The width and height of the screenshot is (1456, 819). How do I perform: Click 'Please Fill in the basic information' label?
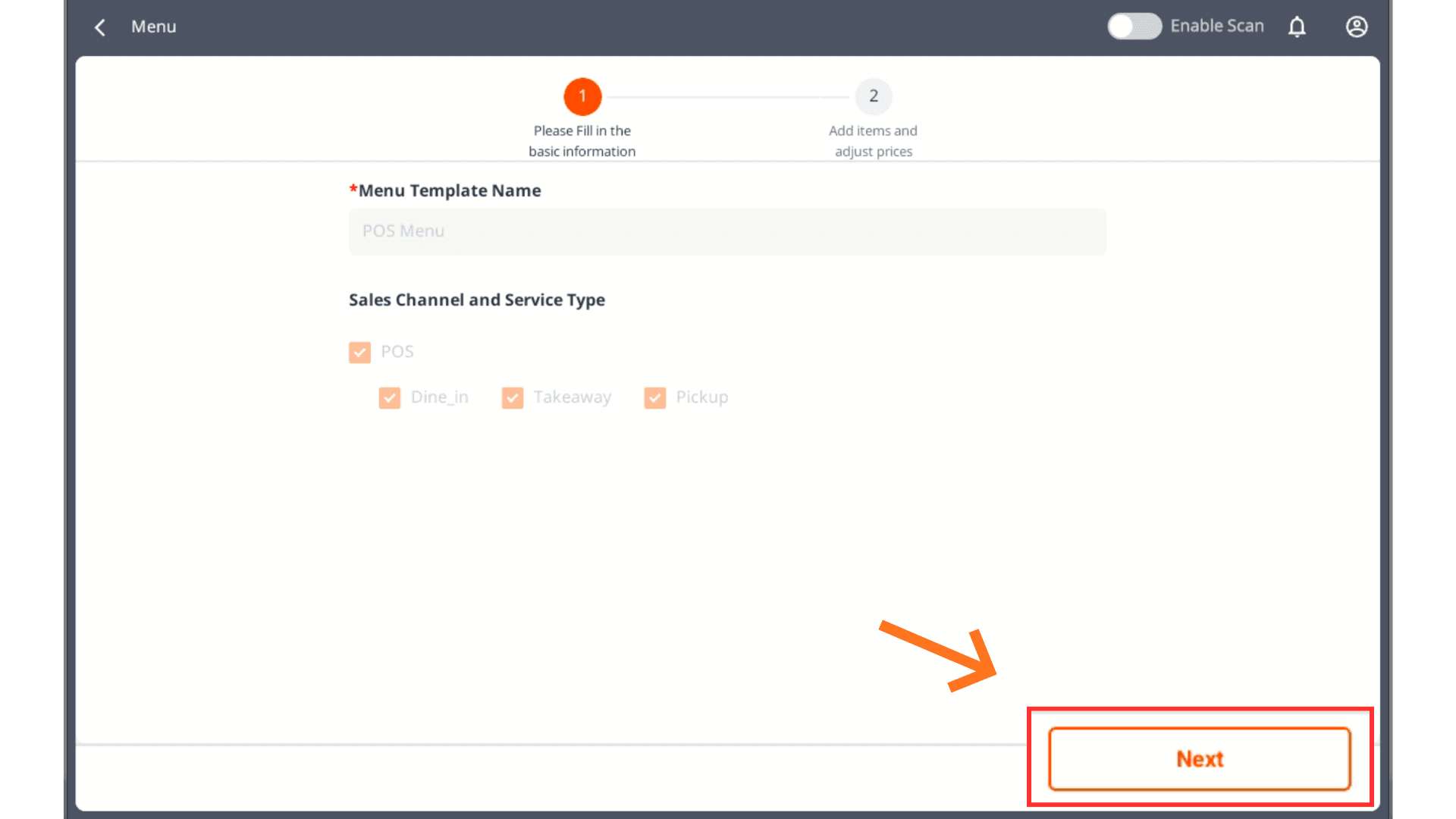pos(582,141)
